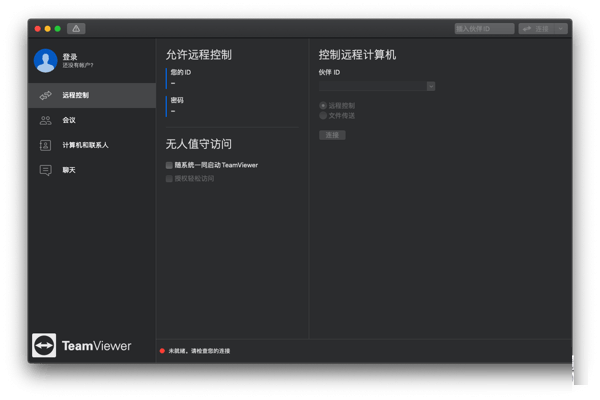
Task: Open the 会议 sidebar tab
Action: click(92, 120)
